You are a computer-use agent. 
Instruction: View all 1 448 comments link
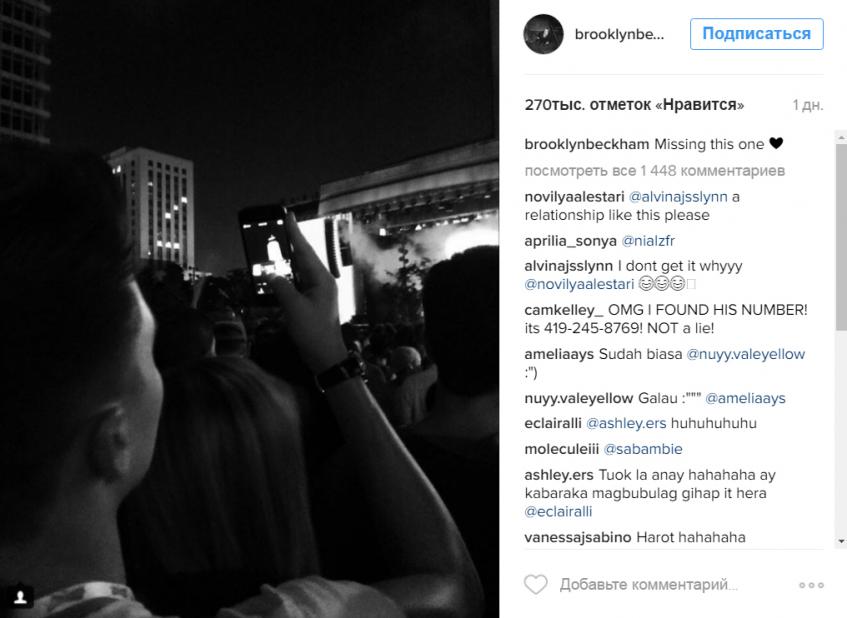click(x=654, y=171)
